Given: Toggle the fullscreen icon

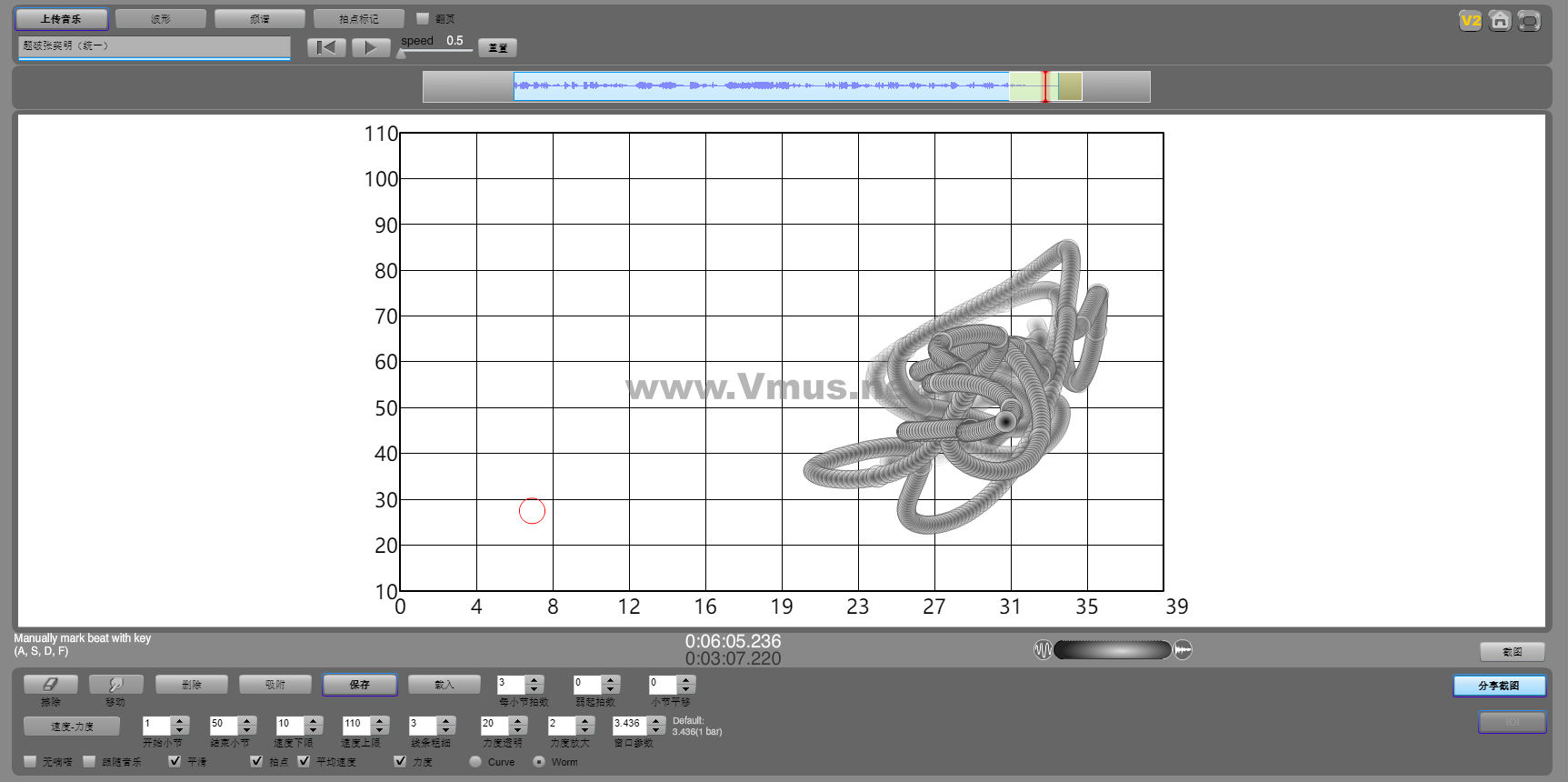Looking at the screenshot, I should pyautogui.click(x=1529, y=20).
